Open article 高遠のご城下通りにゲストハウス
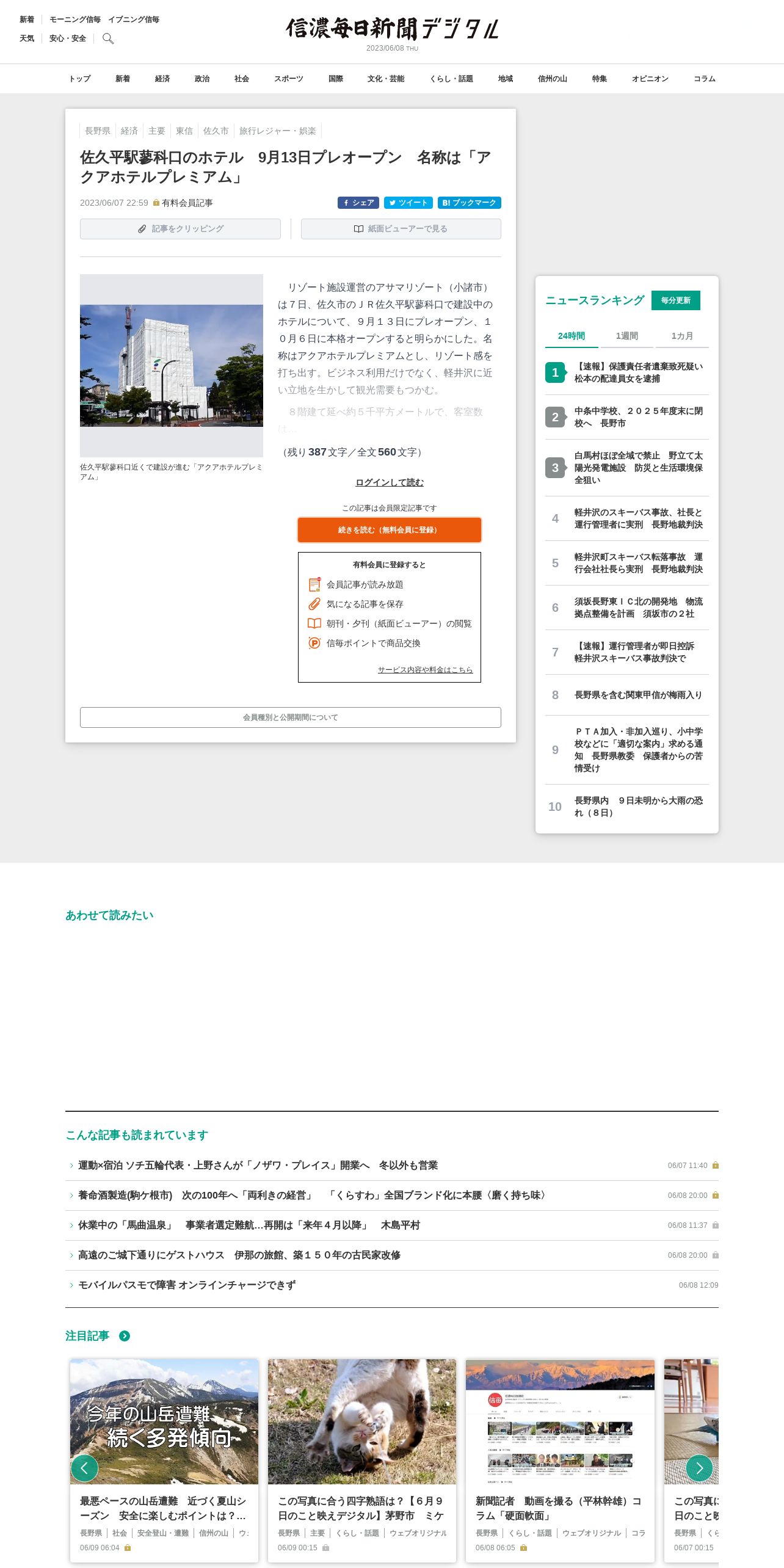This screenshot has height=1568, width=784. 239,1255
